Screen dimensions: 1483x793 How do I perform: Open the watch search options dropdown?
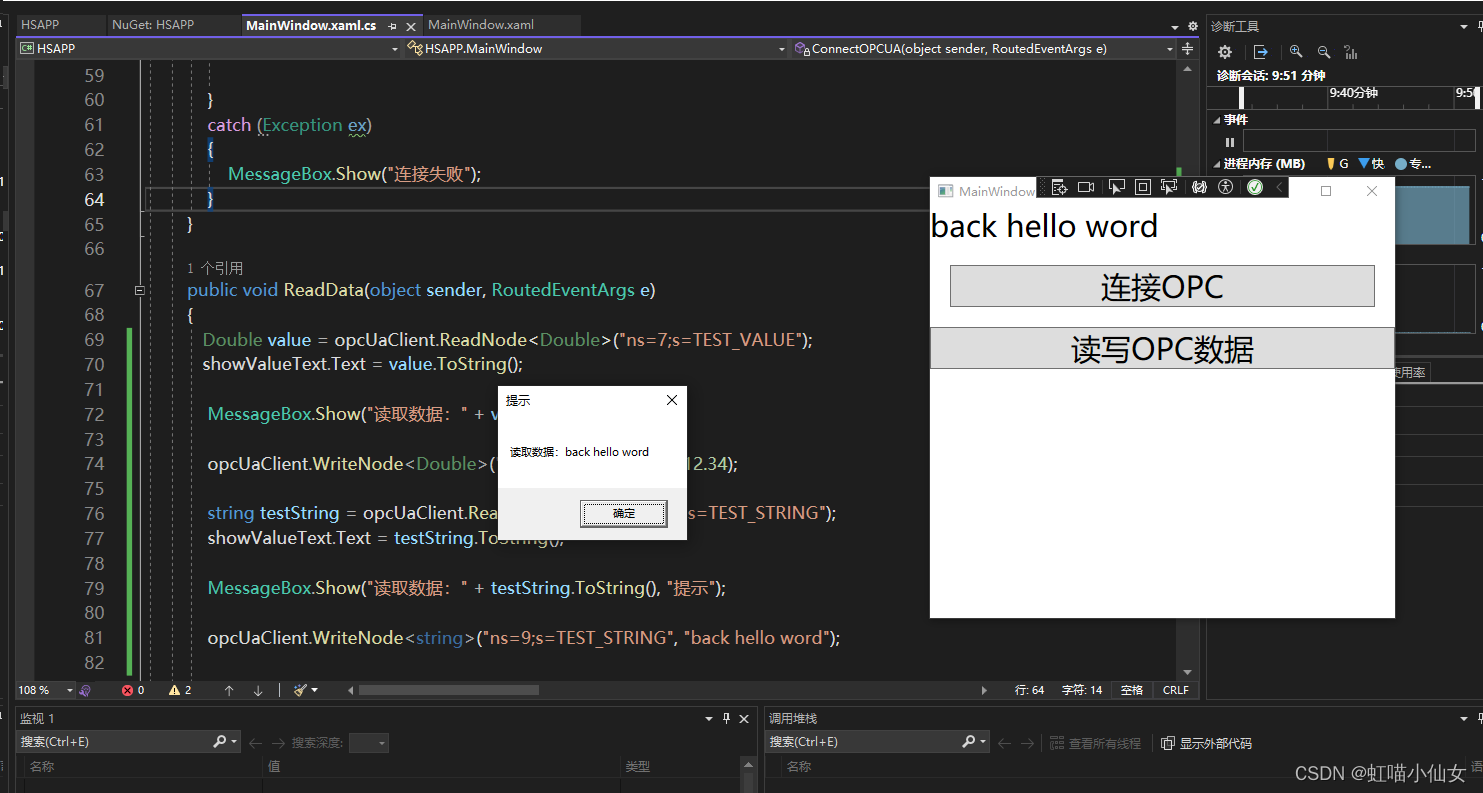point(234,742)
